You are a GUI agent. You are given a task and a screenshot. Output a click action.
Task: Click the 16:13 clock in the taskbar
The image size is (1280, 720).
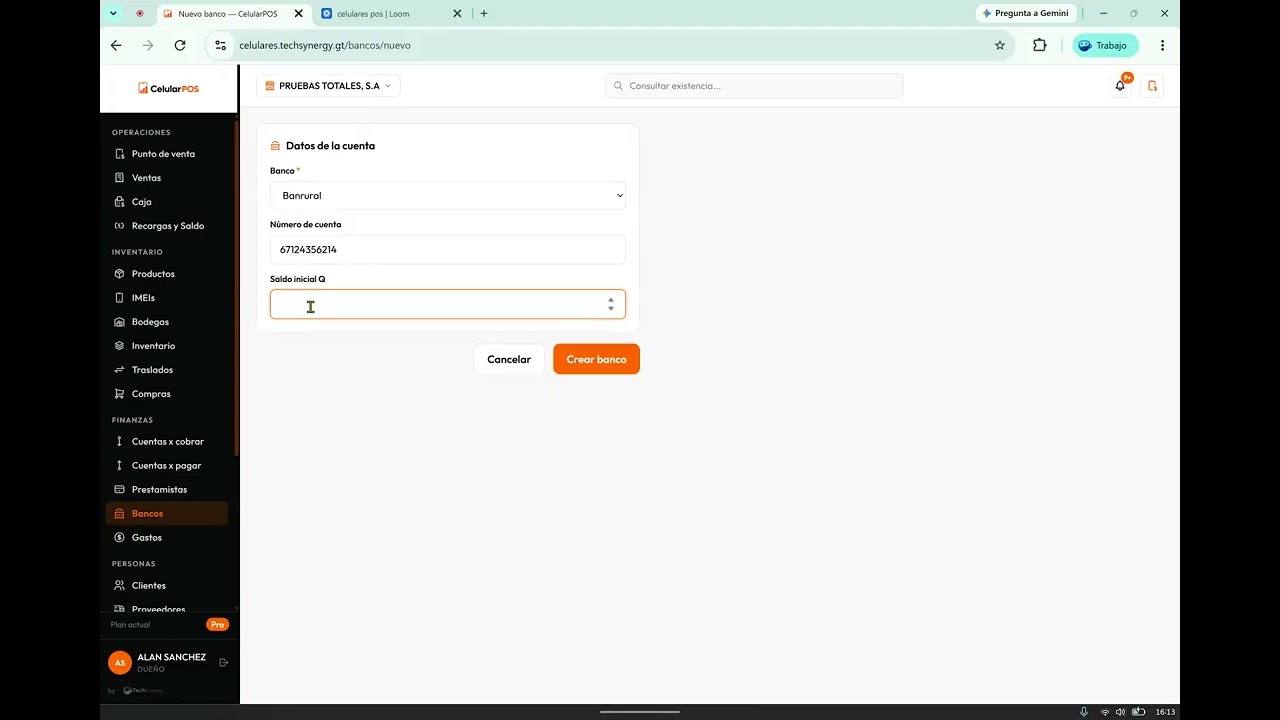pyautogui.click(x=1165, y=712)
